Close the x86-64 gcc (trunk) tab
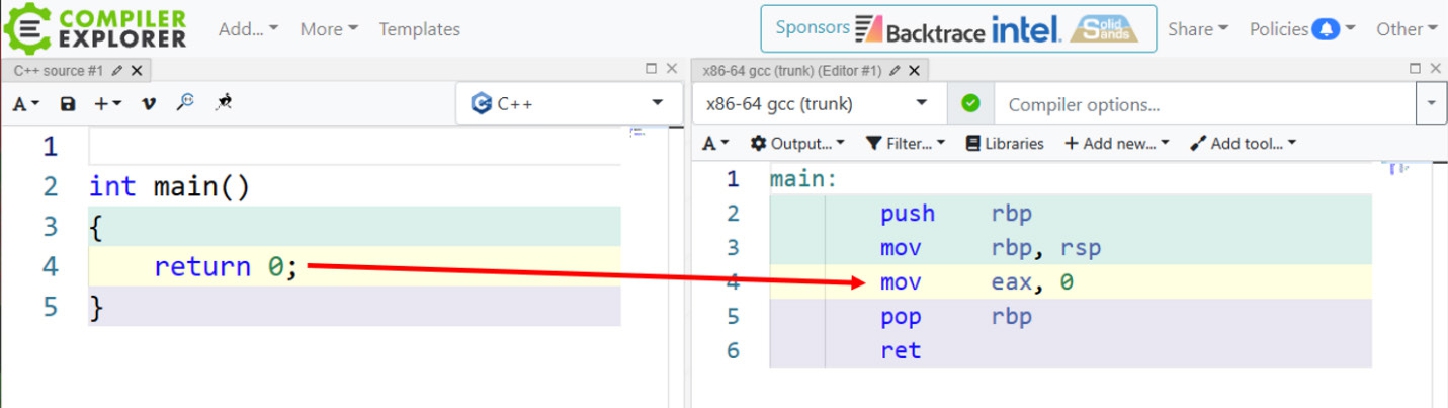The width and height of the screenshot is (1448, 408). click(x=914, y=71)
